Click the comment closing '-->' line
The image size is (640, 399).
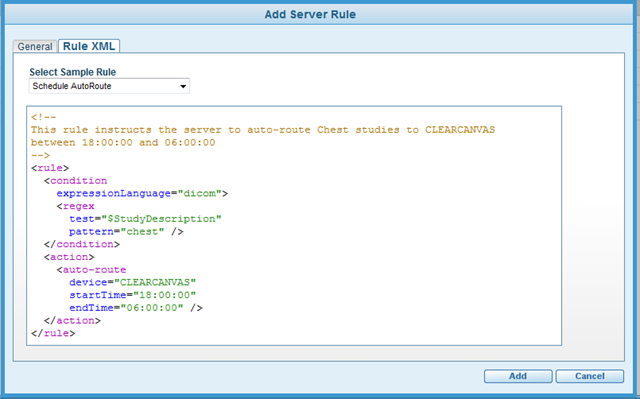point(40,155)
